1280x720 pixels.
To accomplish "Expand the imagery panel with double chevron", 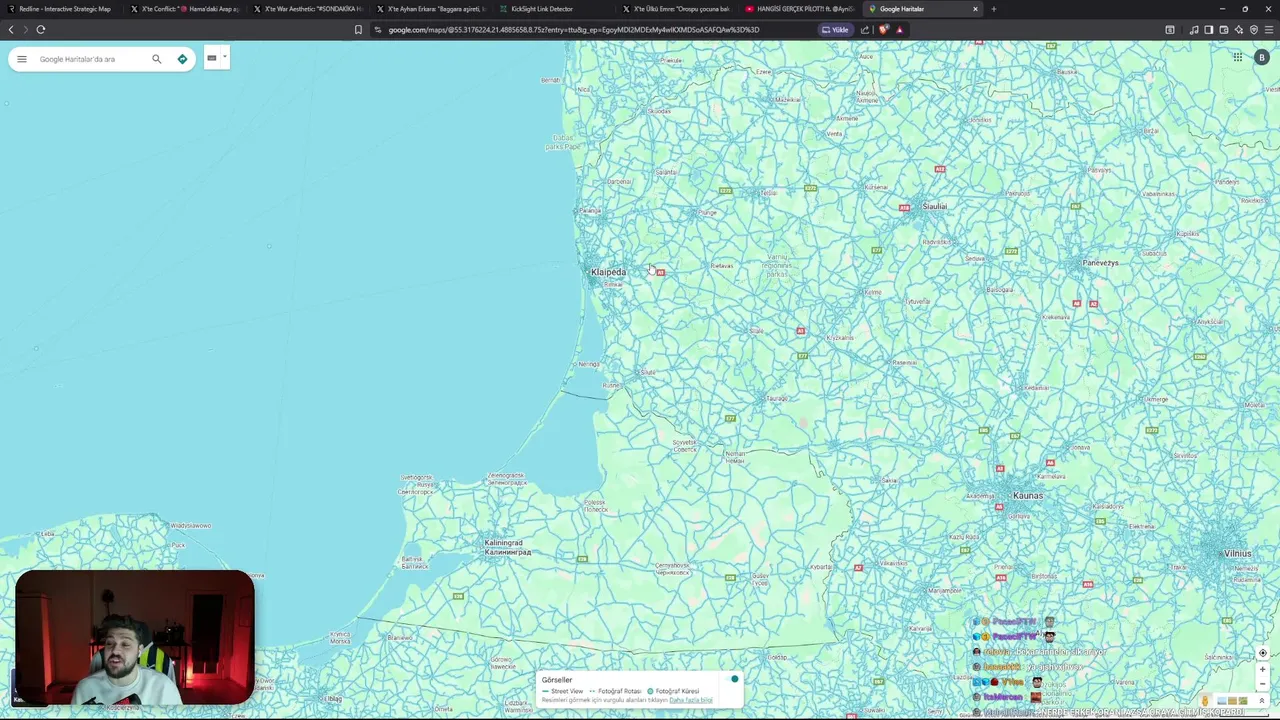I will (1264, 701).
